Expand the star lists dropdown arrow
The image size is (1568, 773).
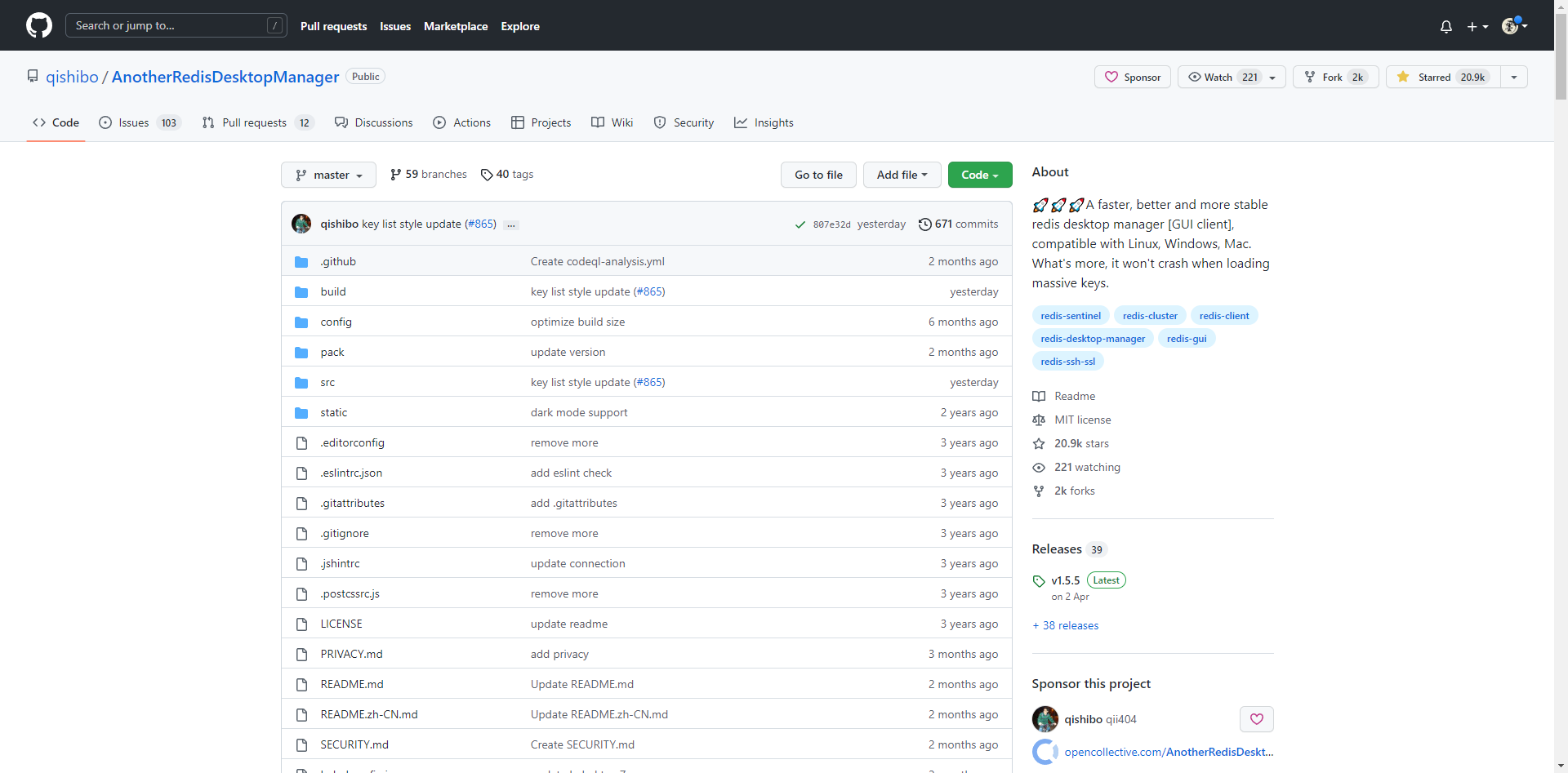coord(1514,77)
